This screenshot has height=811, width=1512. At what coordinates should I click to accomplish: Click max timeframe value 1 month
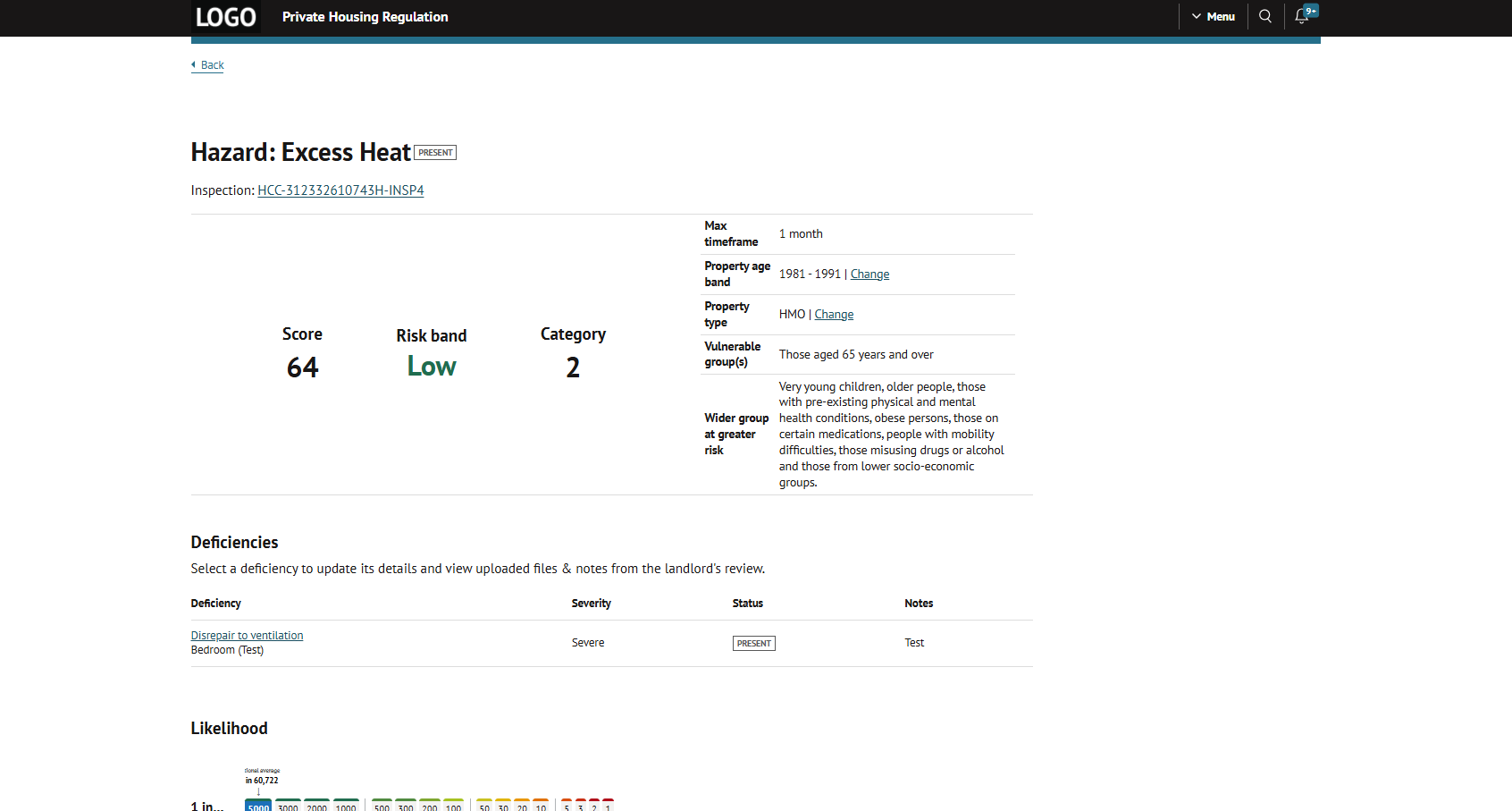click(x=801, y=234)
